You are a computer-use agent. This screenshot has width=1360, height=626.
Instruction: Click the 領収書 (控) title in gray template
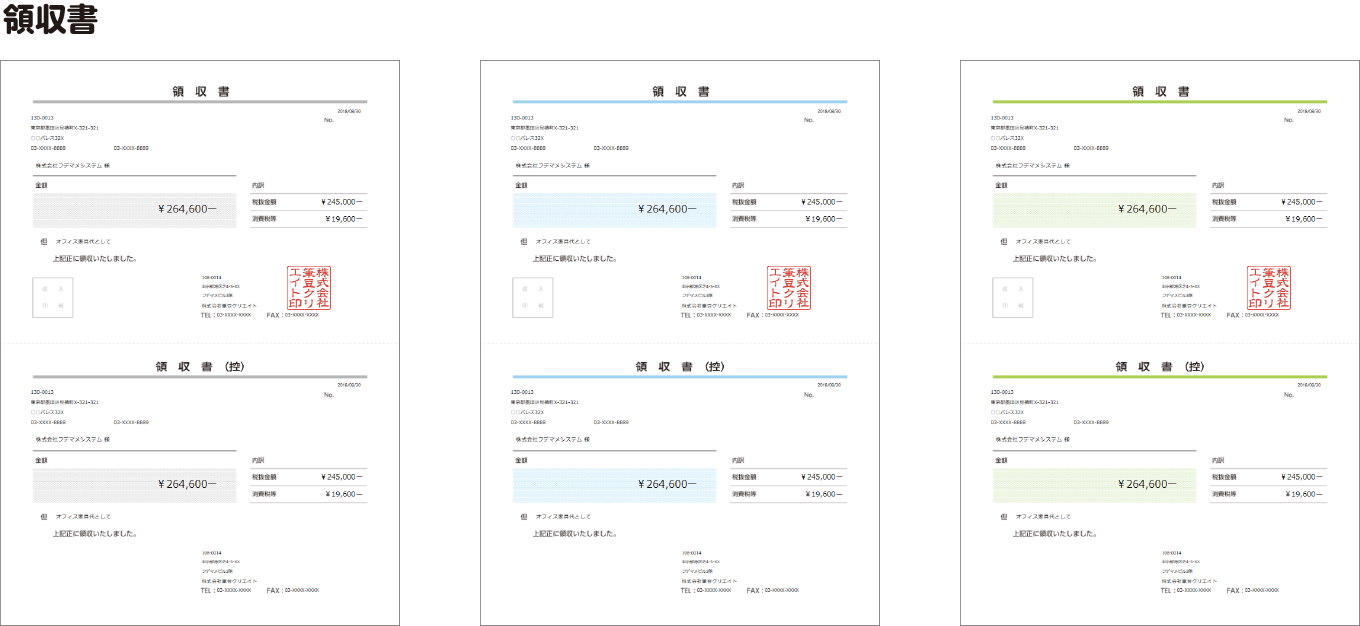200,366
